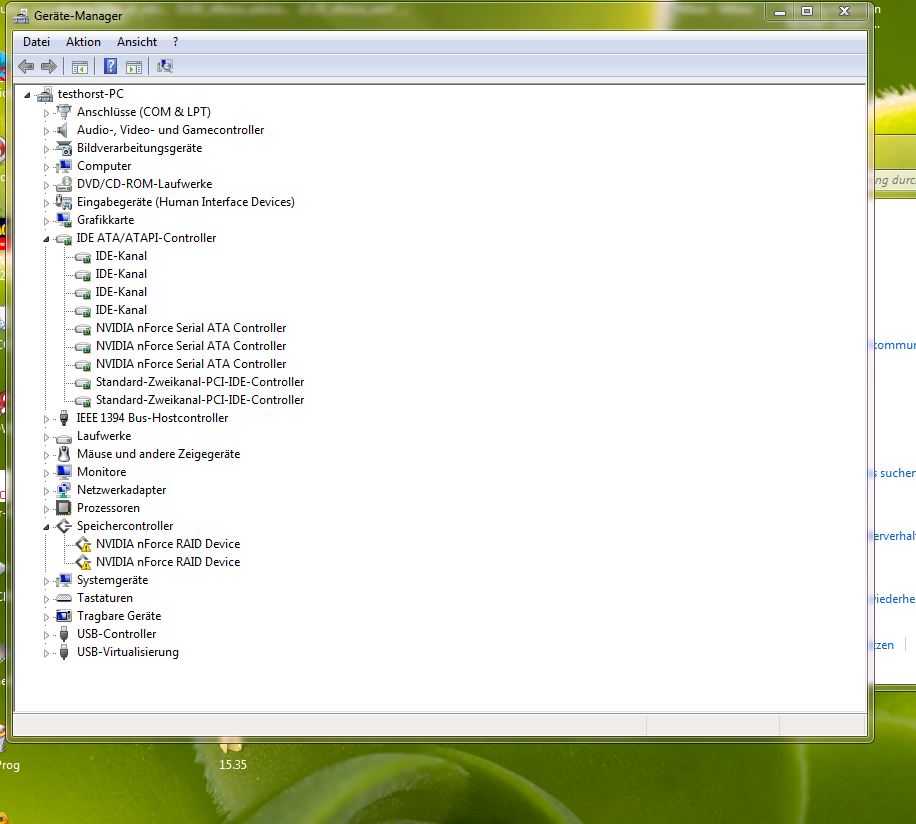Expand the Computer node
This screenshot has height=824, width=916.
click(x=46, y=167)
